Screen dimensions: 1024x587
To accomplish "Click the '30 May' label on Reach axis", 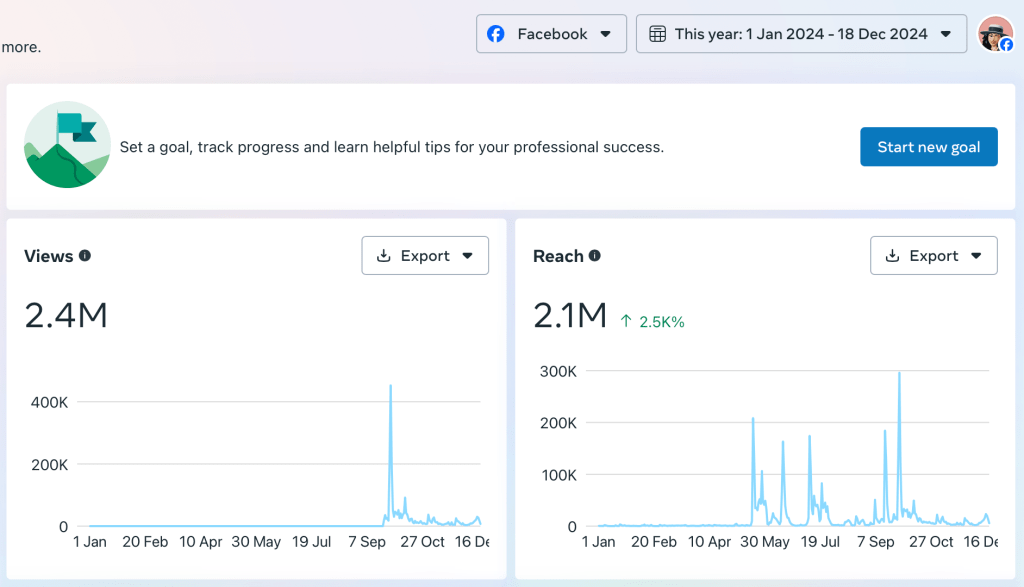I will point(764,542).
